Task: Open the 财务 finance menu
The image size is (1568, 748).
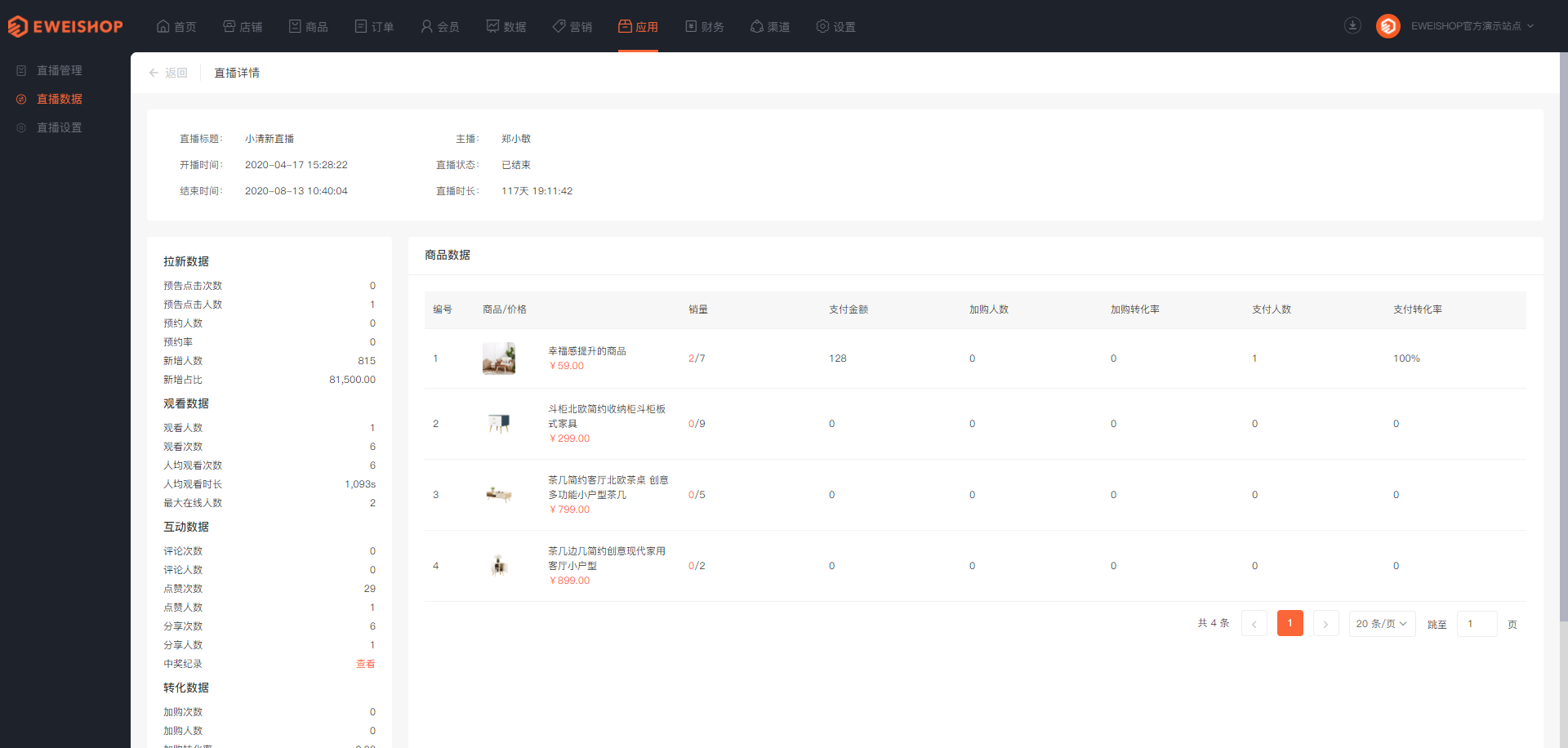Action: 705,26
